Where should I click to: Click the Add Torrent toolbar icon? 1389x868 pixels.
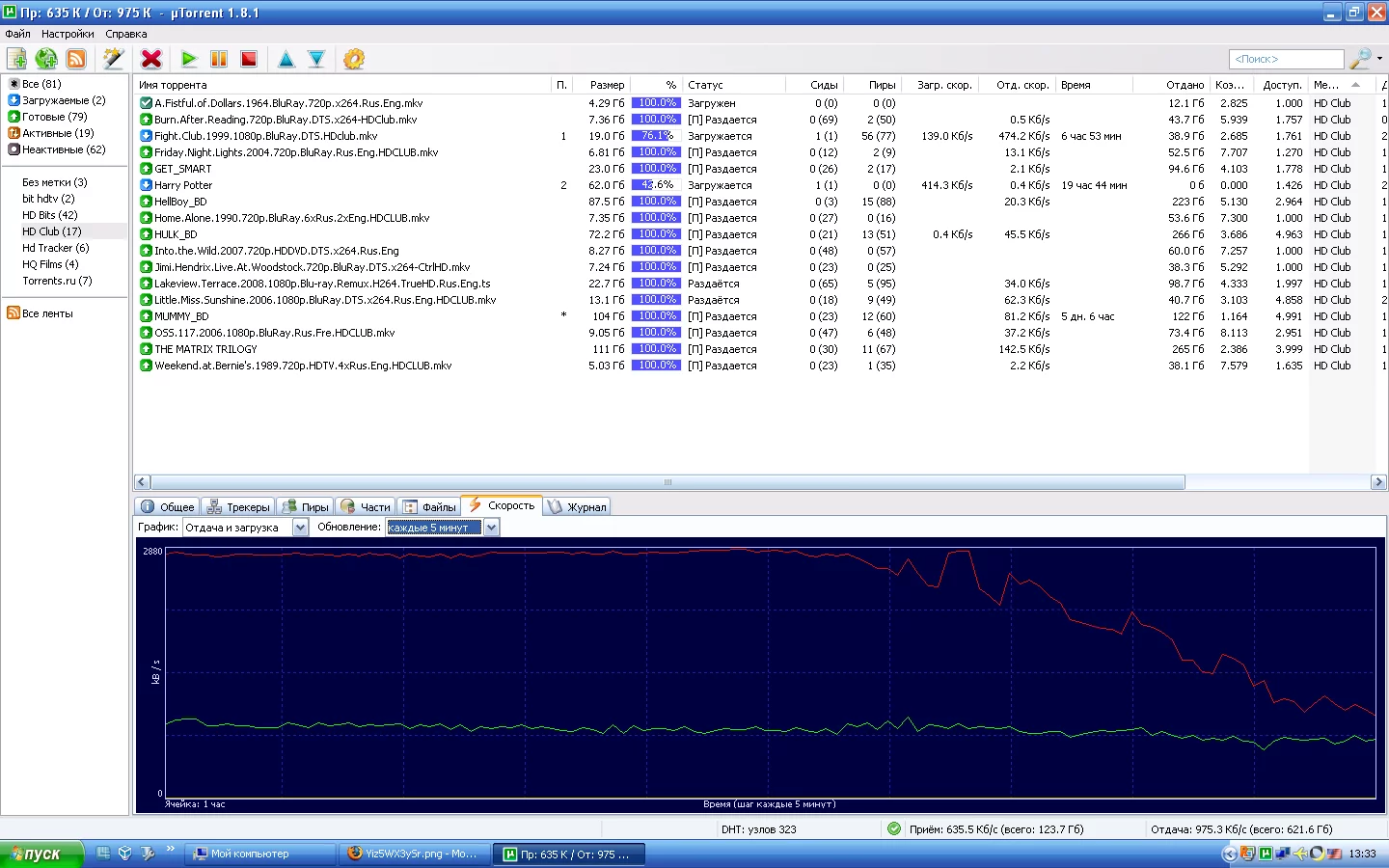[16, 59]
